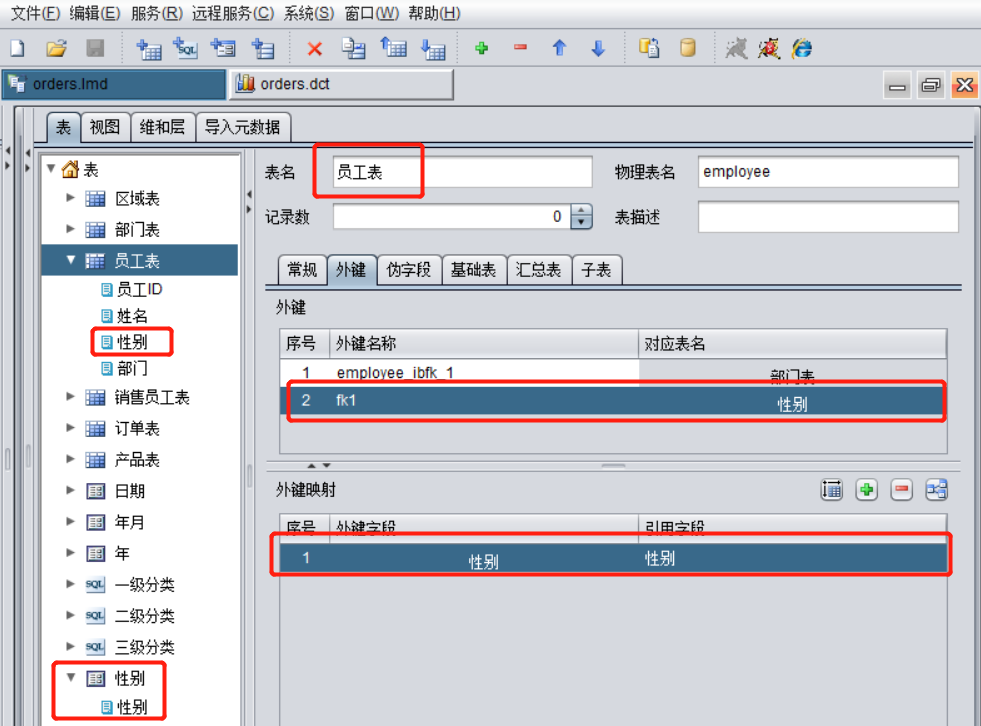This screenshot has height=726, width=981.
Task: Create a new file from toolbar
Action: coord(18,48)
